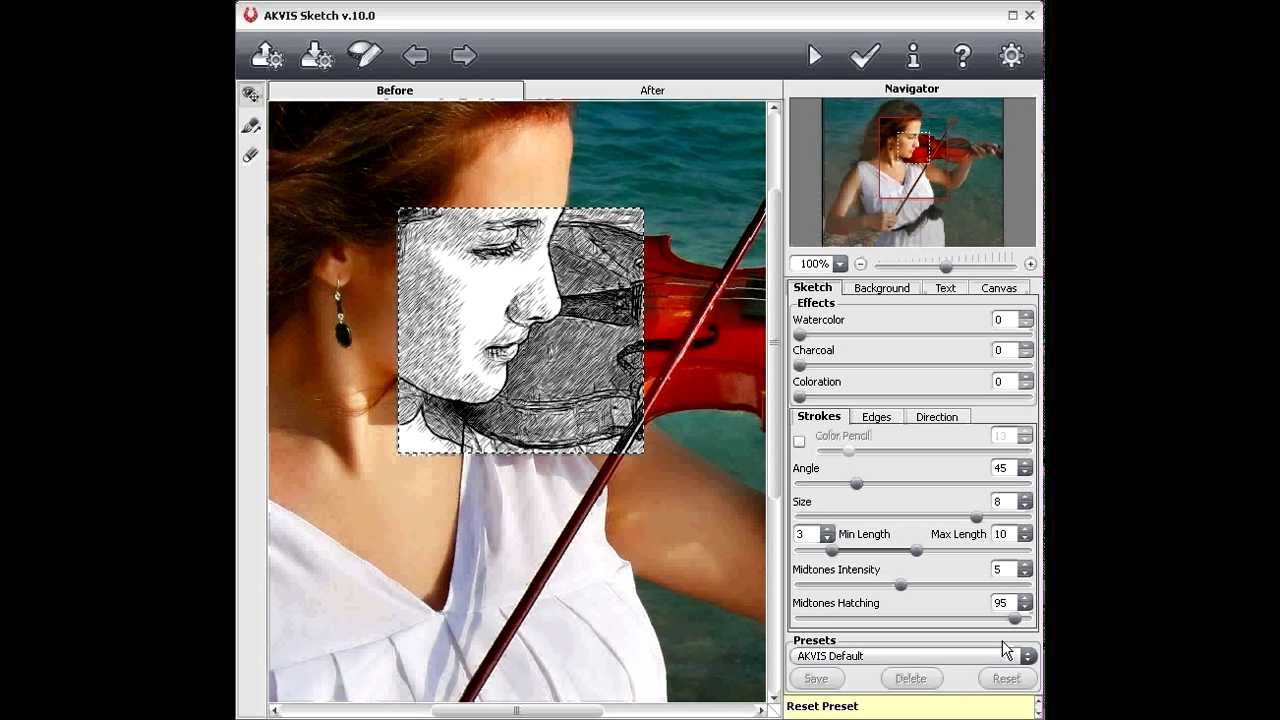Open Help with the question mark icon
Image resolution: width=1280 pixels, height=720 pixels.
962,55
